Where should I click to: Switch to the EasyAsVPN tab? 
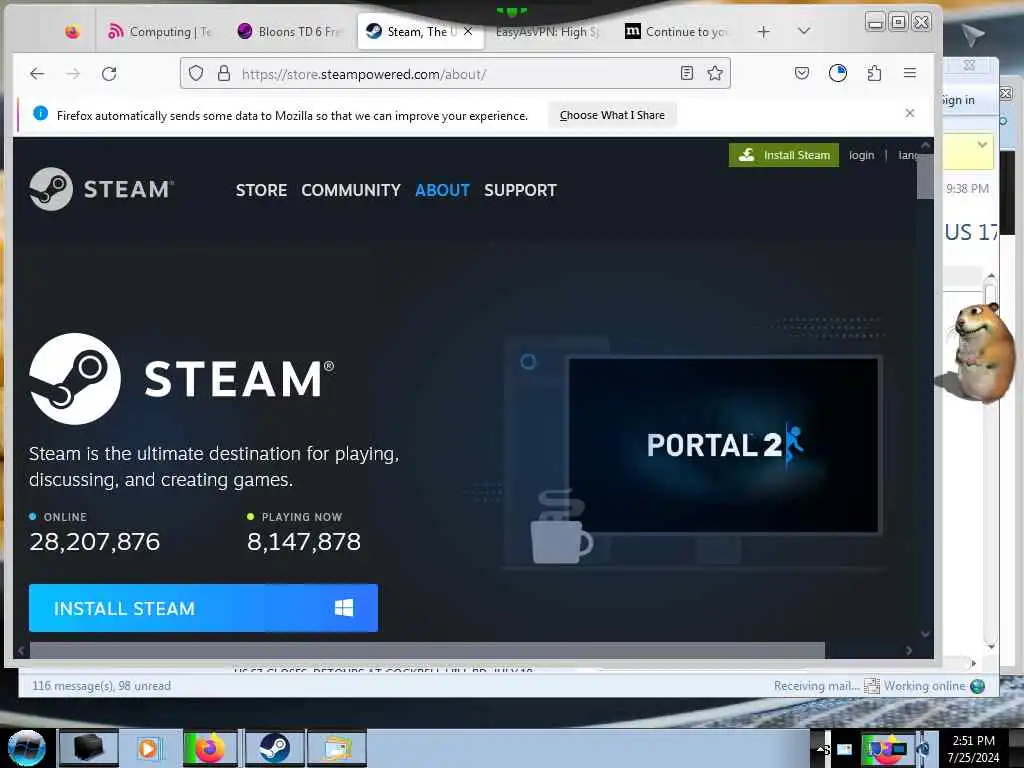(547, 31)
